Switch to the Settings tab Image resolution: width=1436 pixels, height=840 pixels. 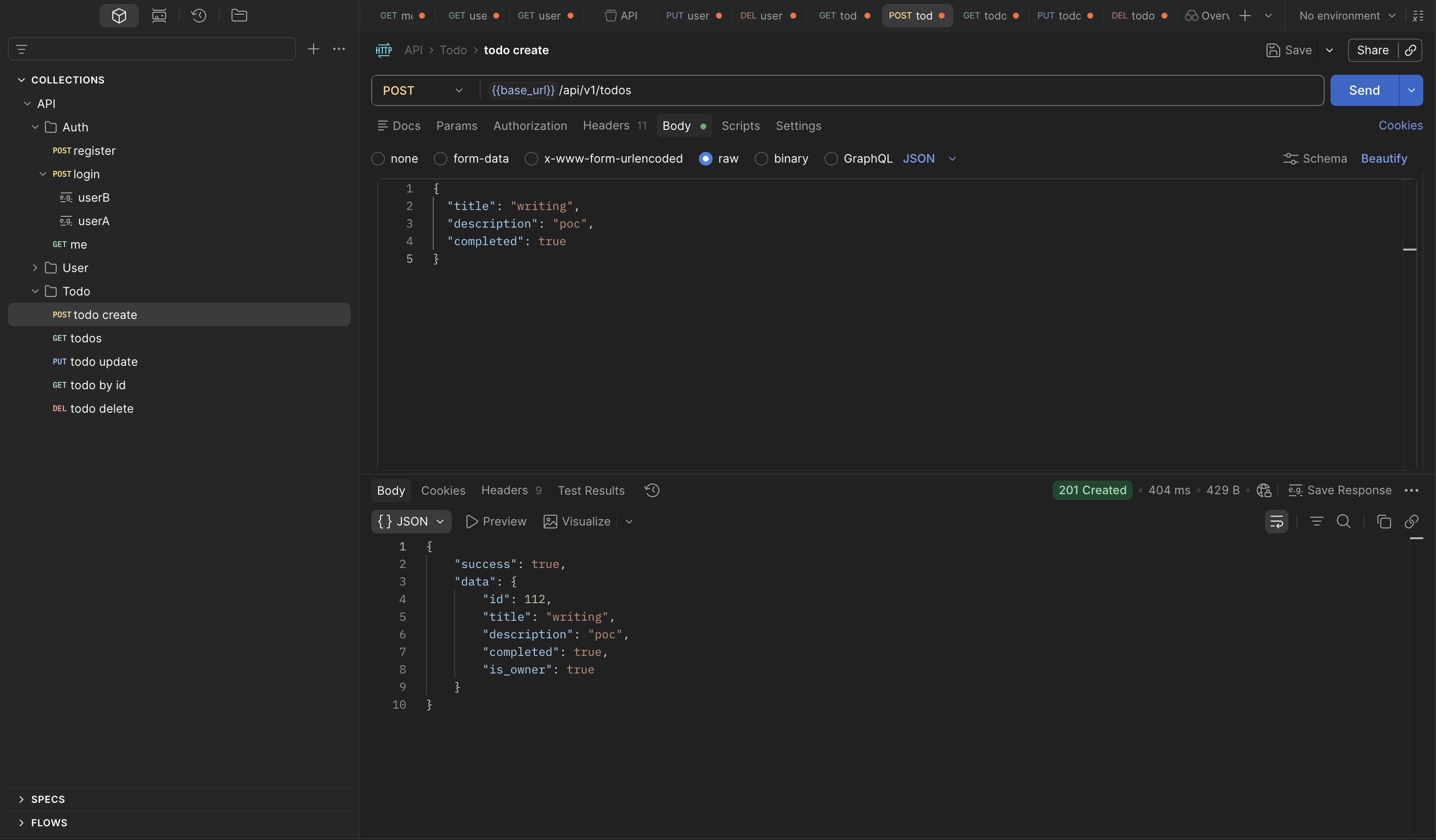coord(798,126)
